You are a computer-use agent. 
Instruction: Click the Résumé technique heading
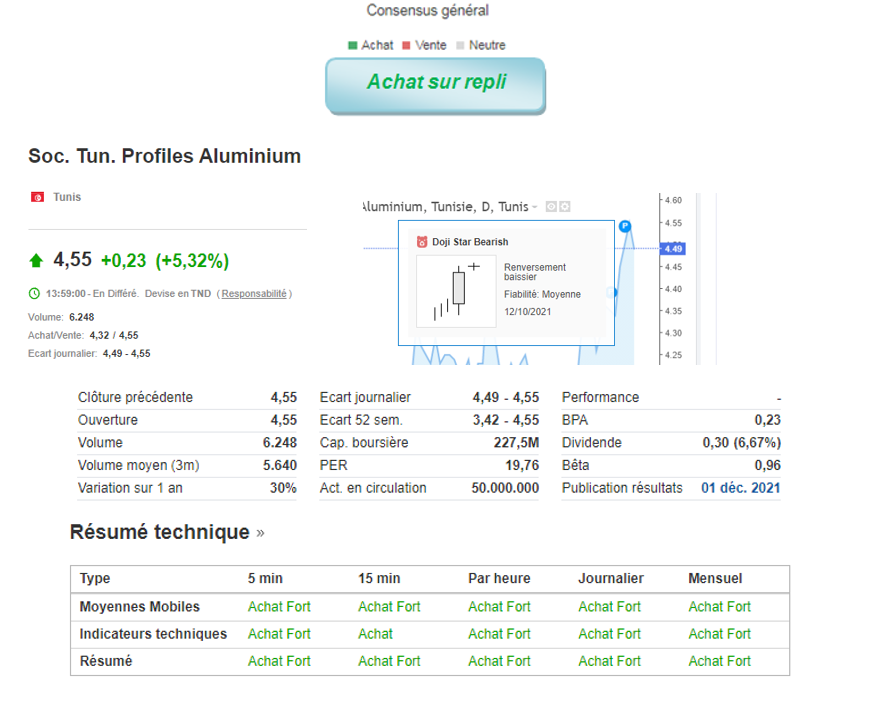tap(159, 532)
